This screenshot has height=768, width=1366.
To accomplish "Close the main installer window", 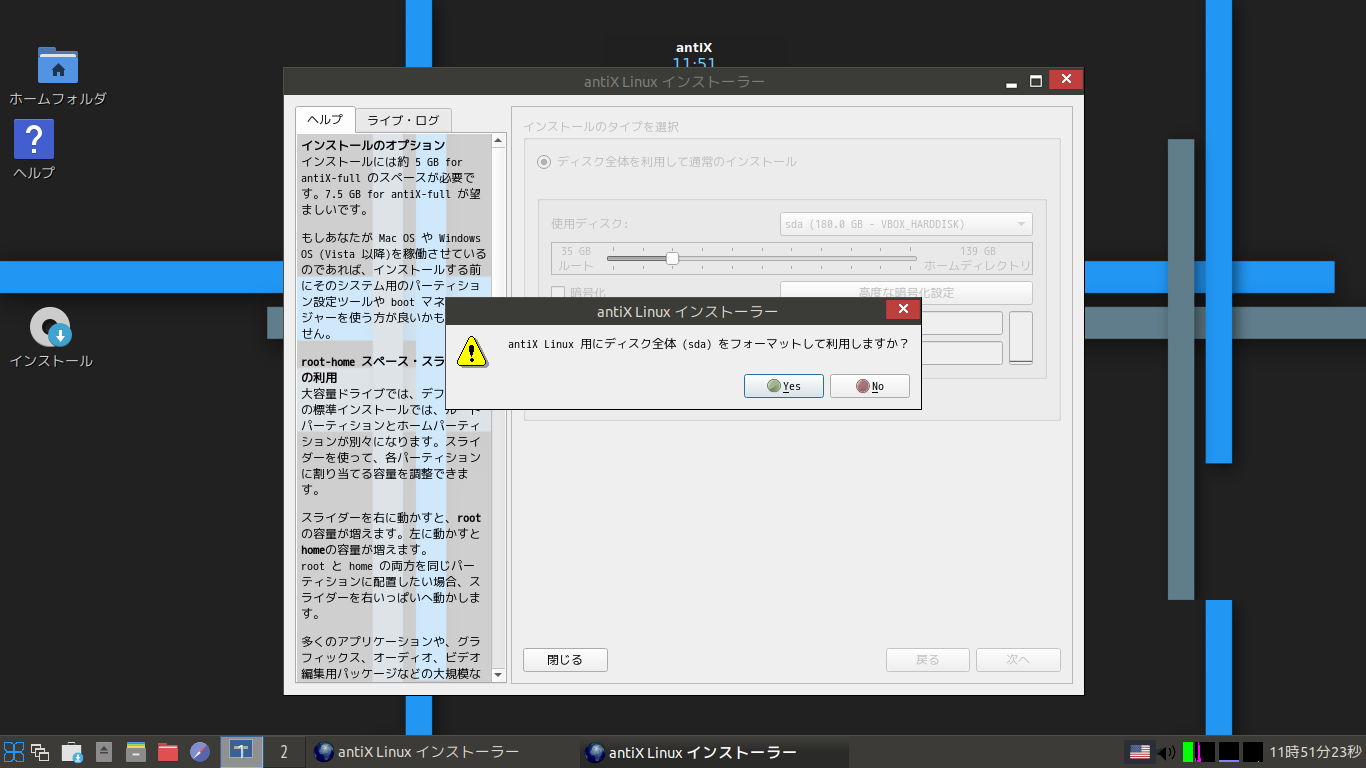I will click(x=1066, y=80).
